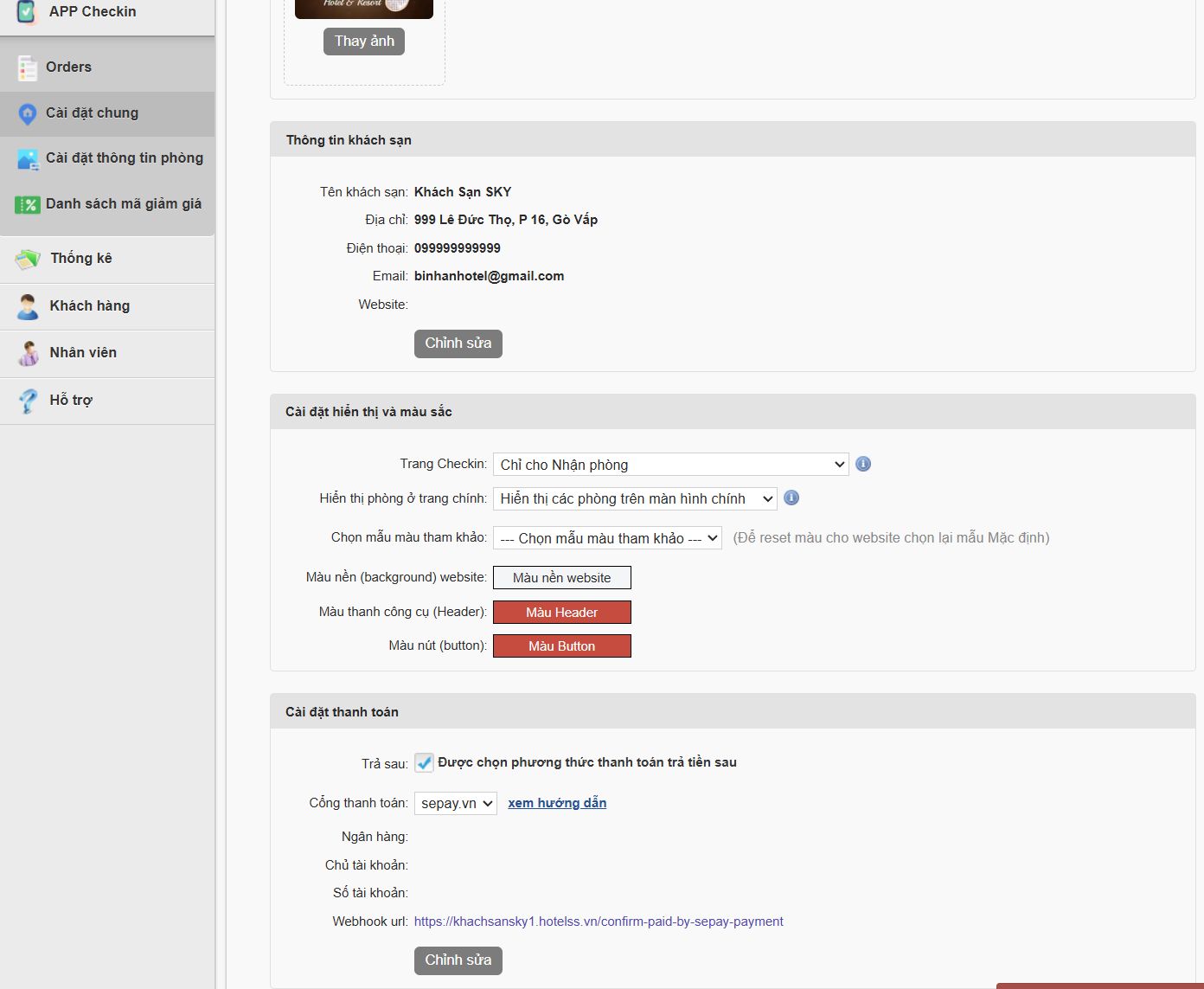Expand the Chọn mẫu màu tham khảo dropdown
Viewport: 1204px width, 989px height.
[x=607, y=538]
